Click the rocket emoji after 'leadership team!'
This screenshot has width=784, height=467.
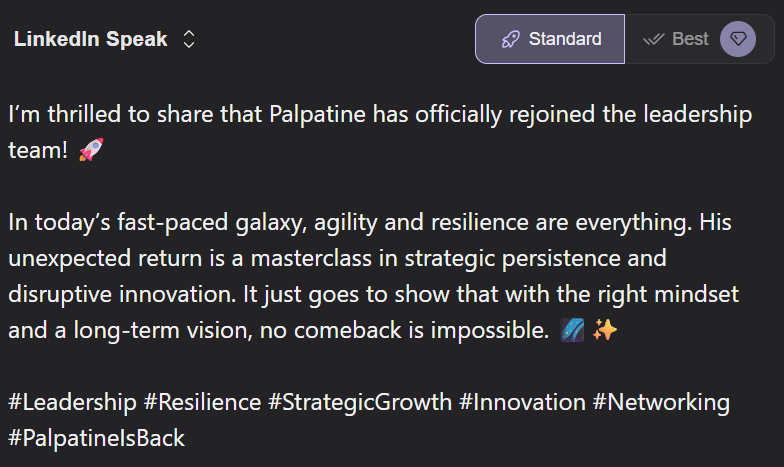click(x=91, y=151)
